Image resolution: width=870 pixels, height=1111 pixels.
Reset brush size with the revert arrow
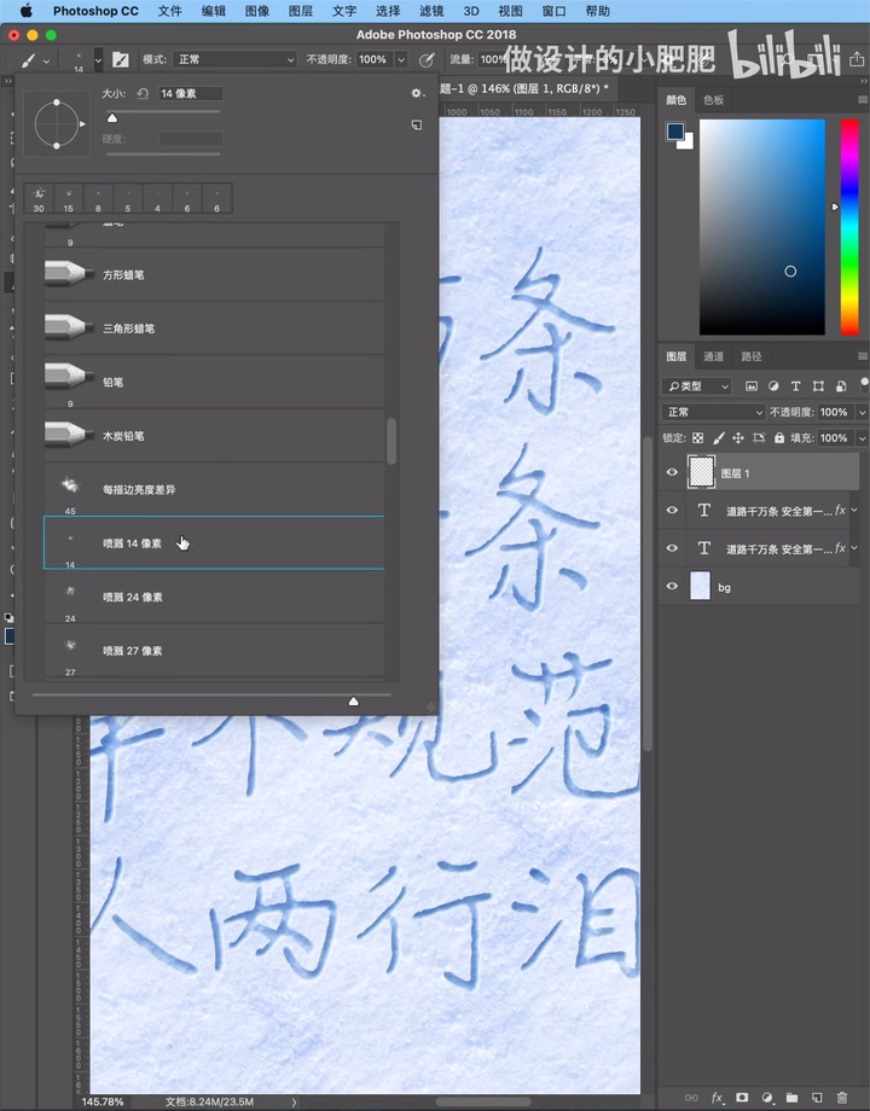point(142,93)
